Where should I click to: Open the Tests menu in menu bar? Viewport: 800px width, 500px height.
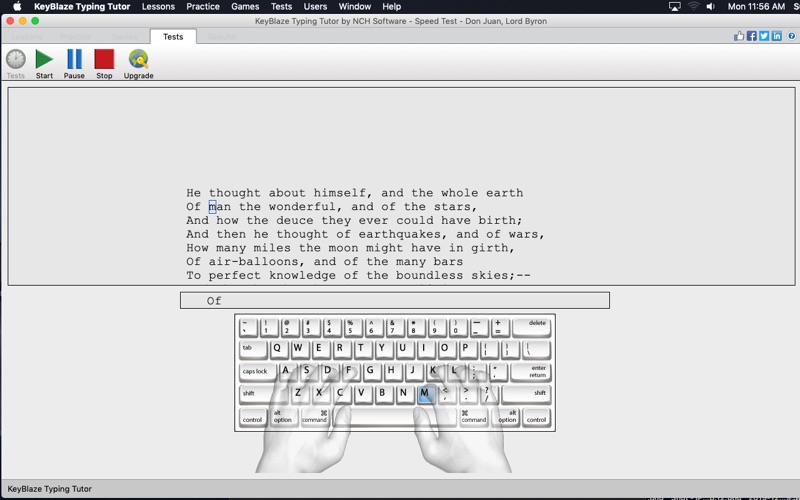coord(281,7)
